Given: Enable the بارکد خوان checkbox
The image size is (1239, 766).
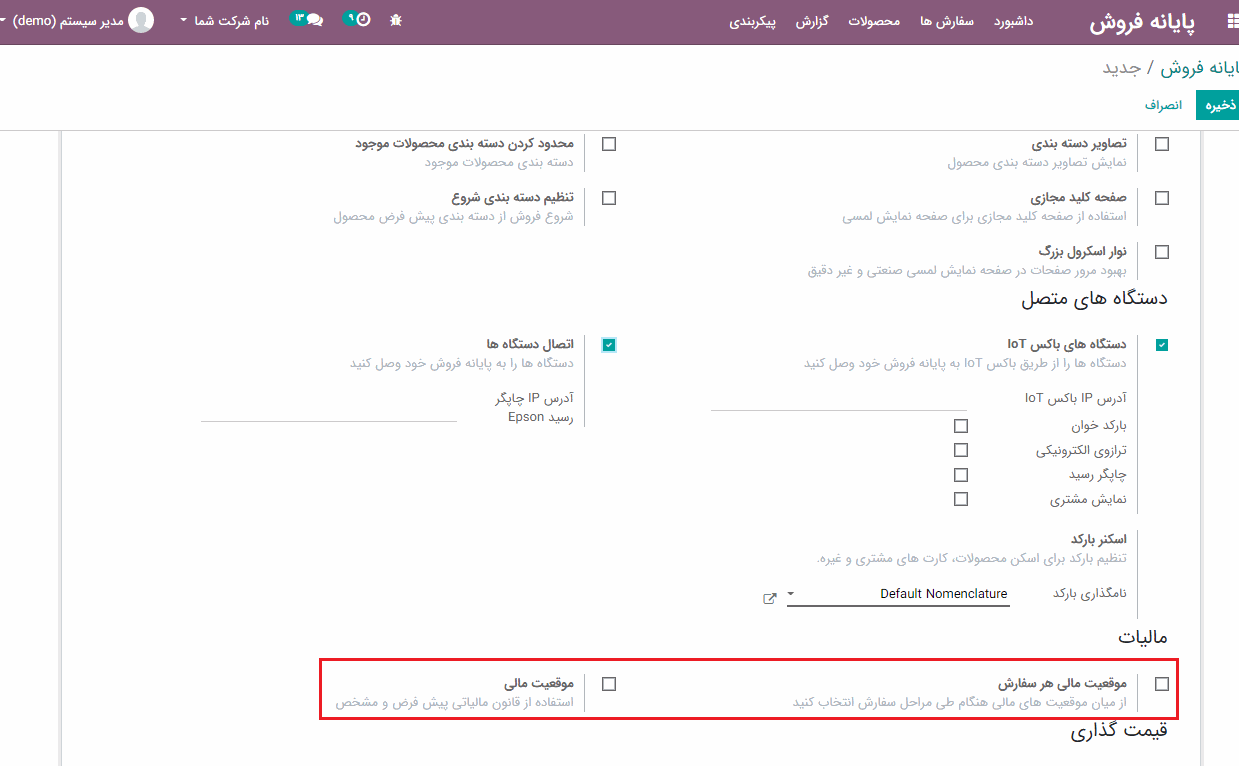Looking at the screenshot, I should point(961,426).
